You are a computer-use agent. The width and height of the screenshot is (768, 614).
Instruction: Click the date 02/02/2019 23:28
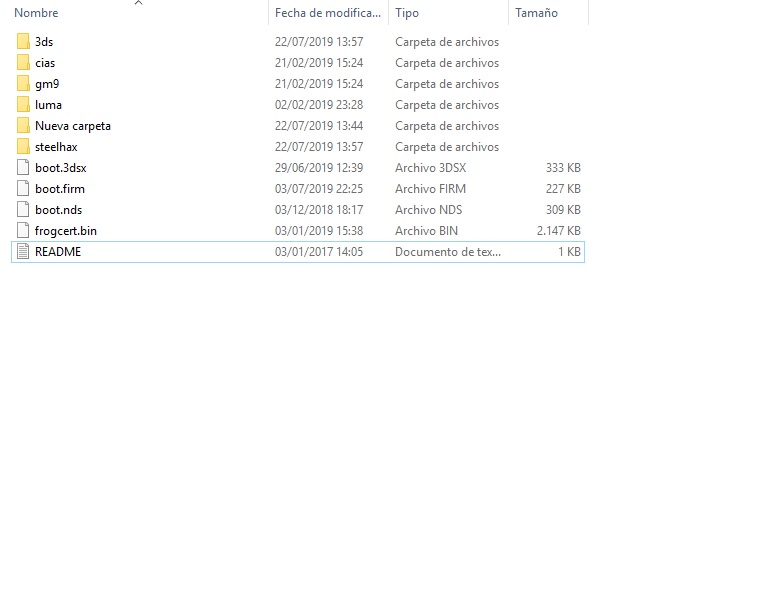click(319, 105)
